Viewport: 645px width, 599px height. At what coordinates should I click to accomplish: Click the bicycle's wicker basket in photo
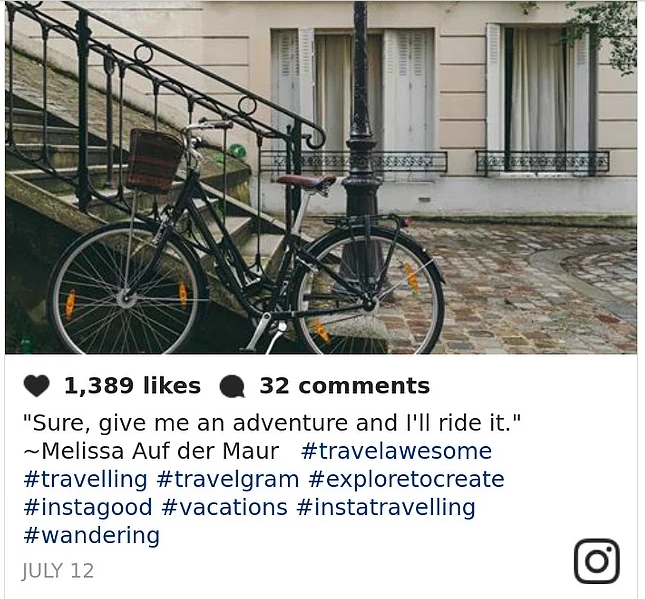pos(155,159)
